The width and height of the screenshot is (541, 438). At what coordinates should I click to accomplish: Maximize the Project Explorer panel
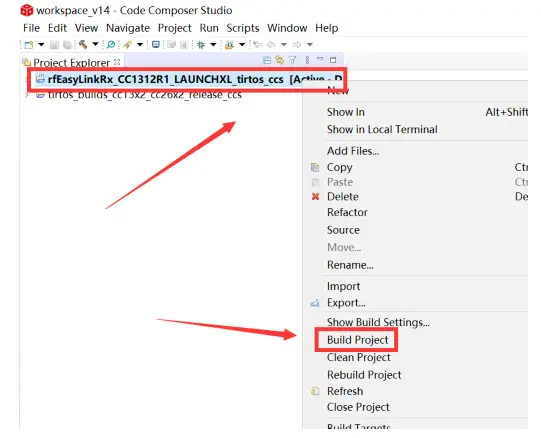(x=333, y=60)
